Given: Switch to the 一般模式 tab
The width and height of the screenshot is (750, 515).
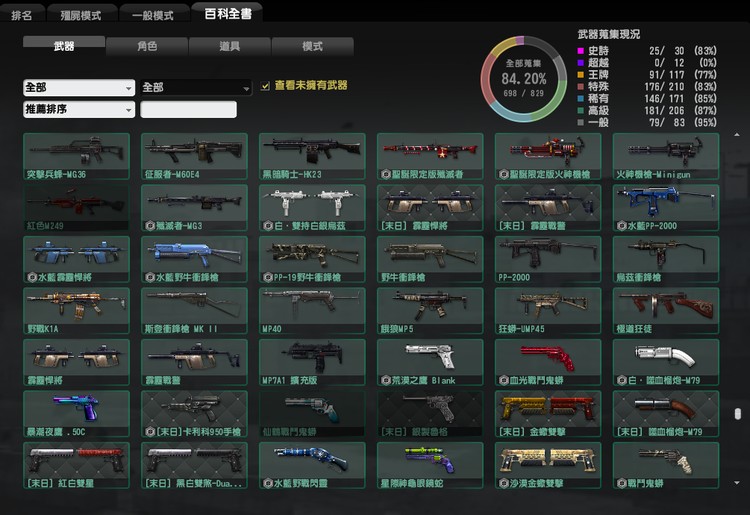Looking at the screenshot, I should pos(153,14).
